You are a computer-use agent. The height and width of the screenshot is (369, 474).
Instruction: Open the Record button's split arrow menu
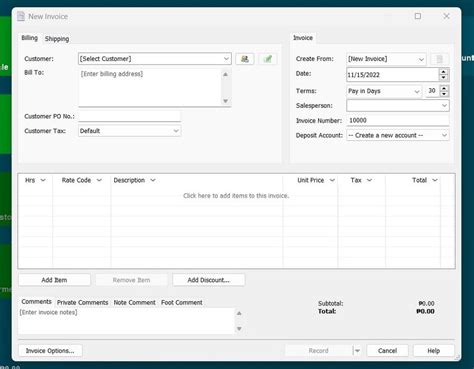tap(357, 351)
